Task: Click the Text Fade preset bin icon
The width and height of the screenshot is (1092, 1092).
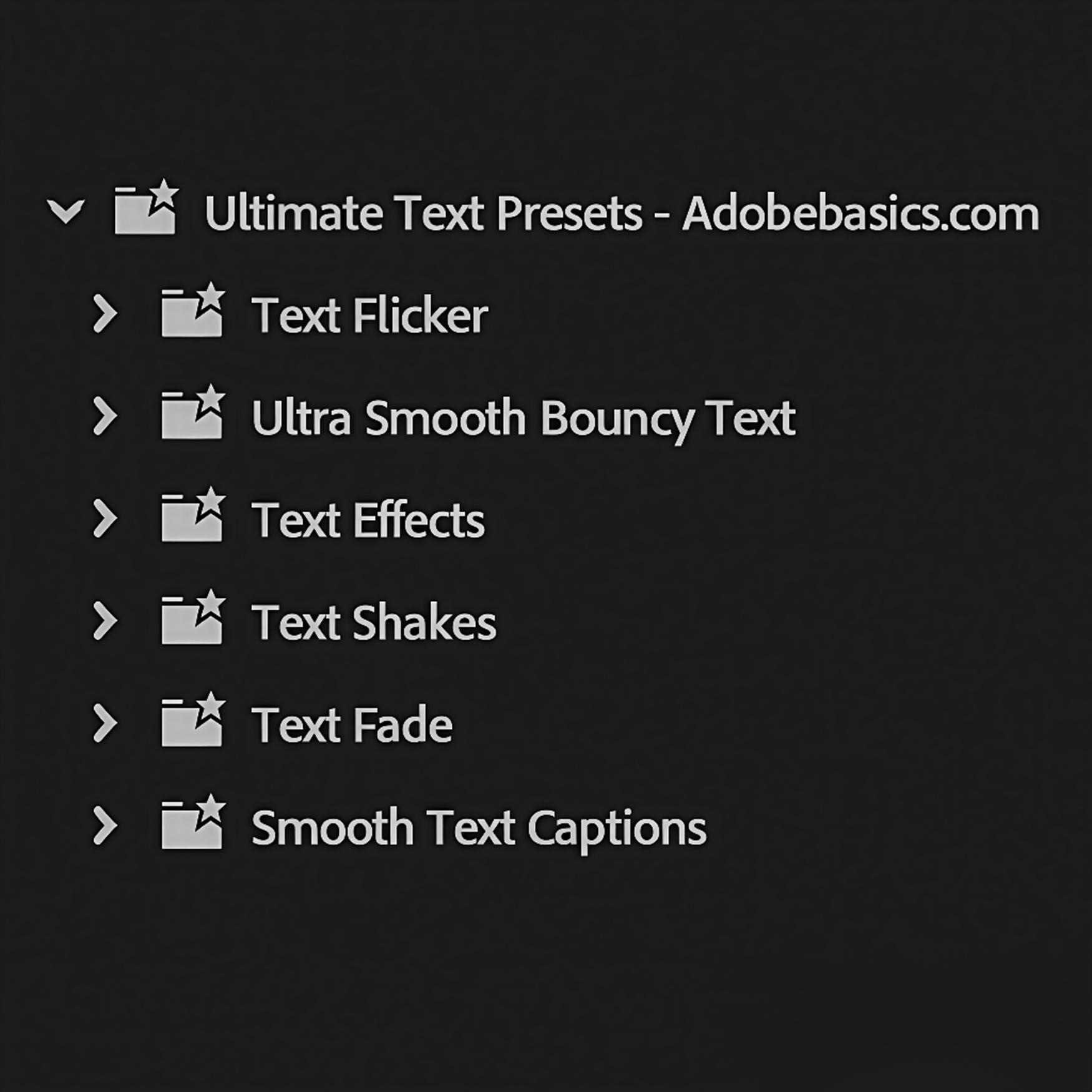Action: pos(192,724)
